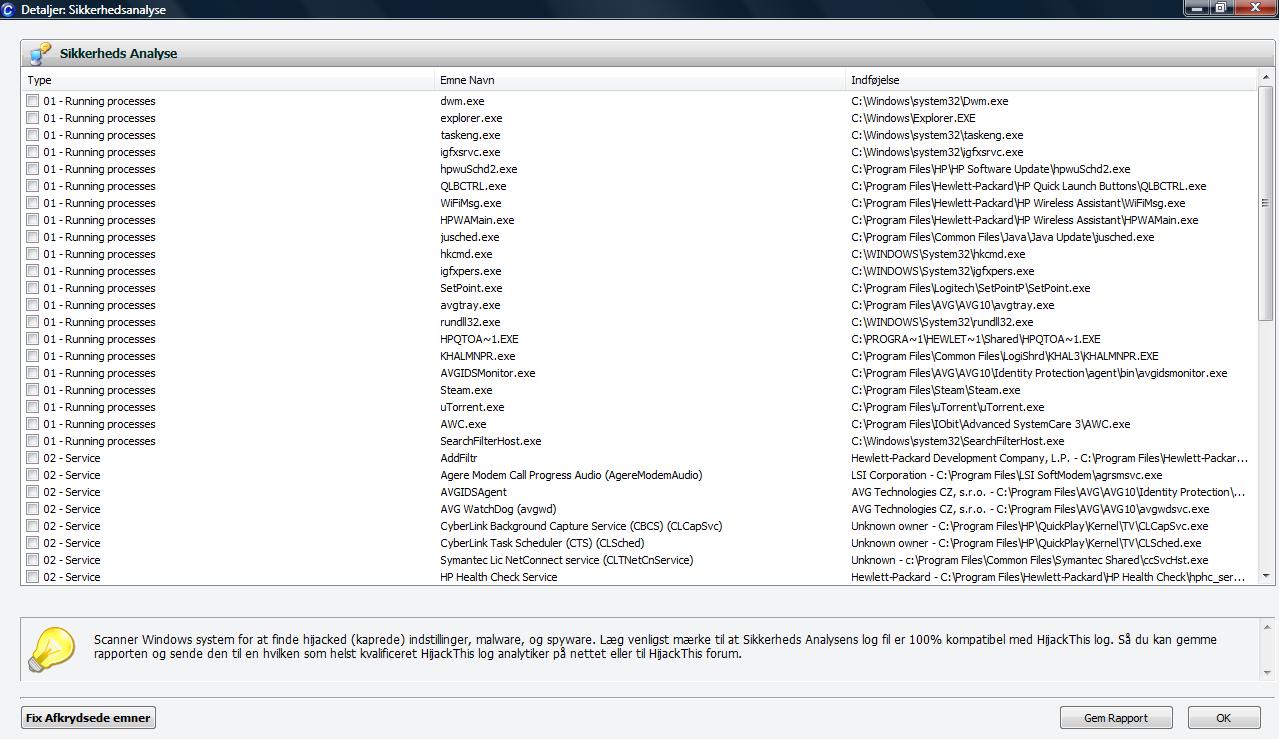Select Agere Modem Call Progress Audio service

tap(571, 475)
